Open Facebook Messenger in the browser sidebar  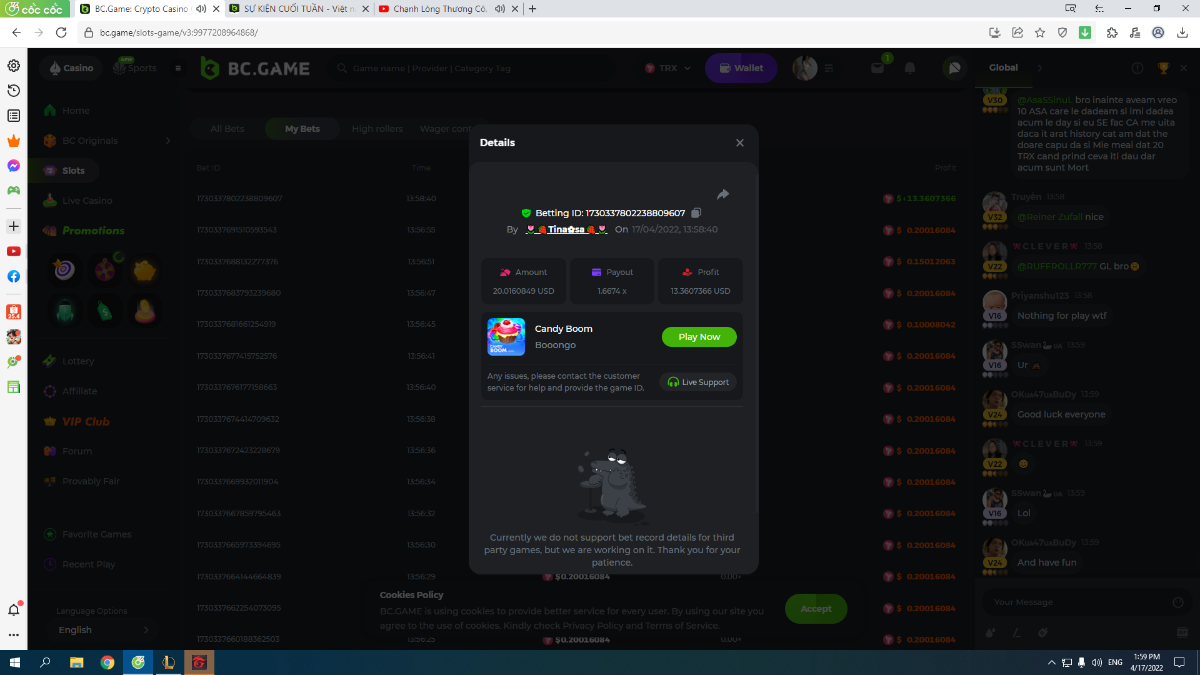[x=14, y=166]
